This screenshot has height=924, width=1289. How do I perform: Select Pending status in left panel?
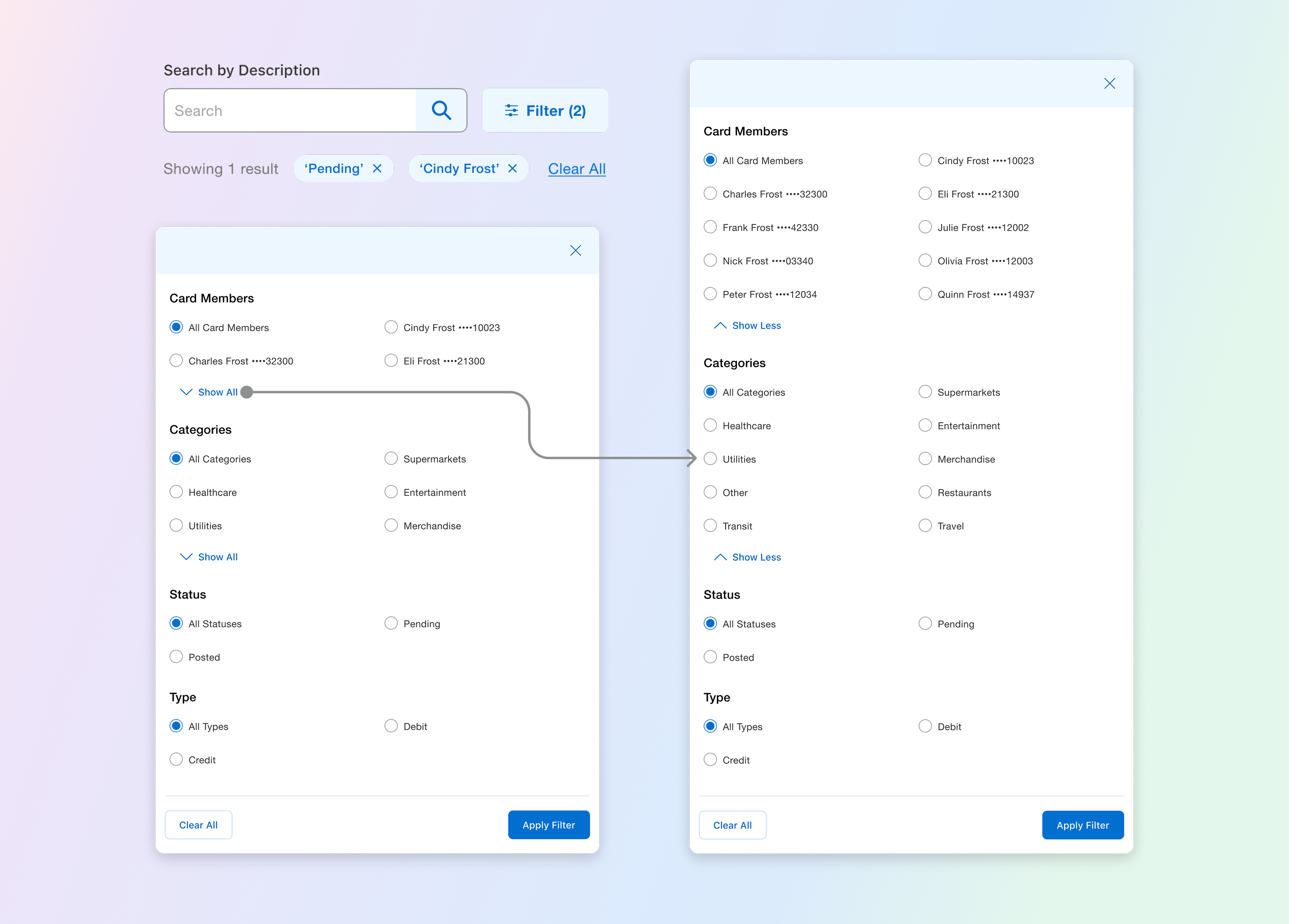coord(391,624)
